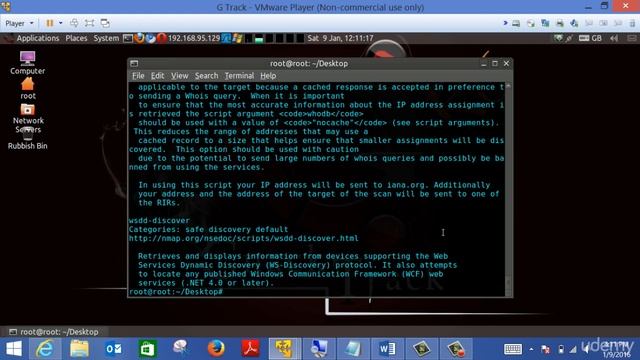Click the 192.168.95.129 IP address applet
This screenshot has width=640, height=360.
[x=194, y=38]
